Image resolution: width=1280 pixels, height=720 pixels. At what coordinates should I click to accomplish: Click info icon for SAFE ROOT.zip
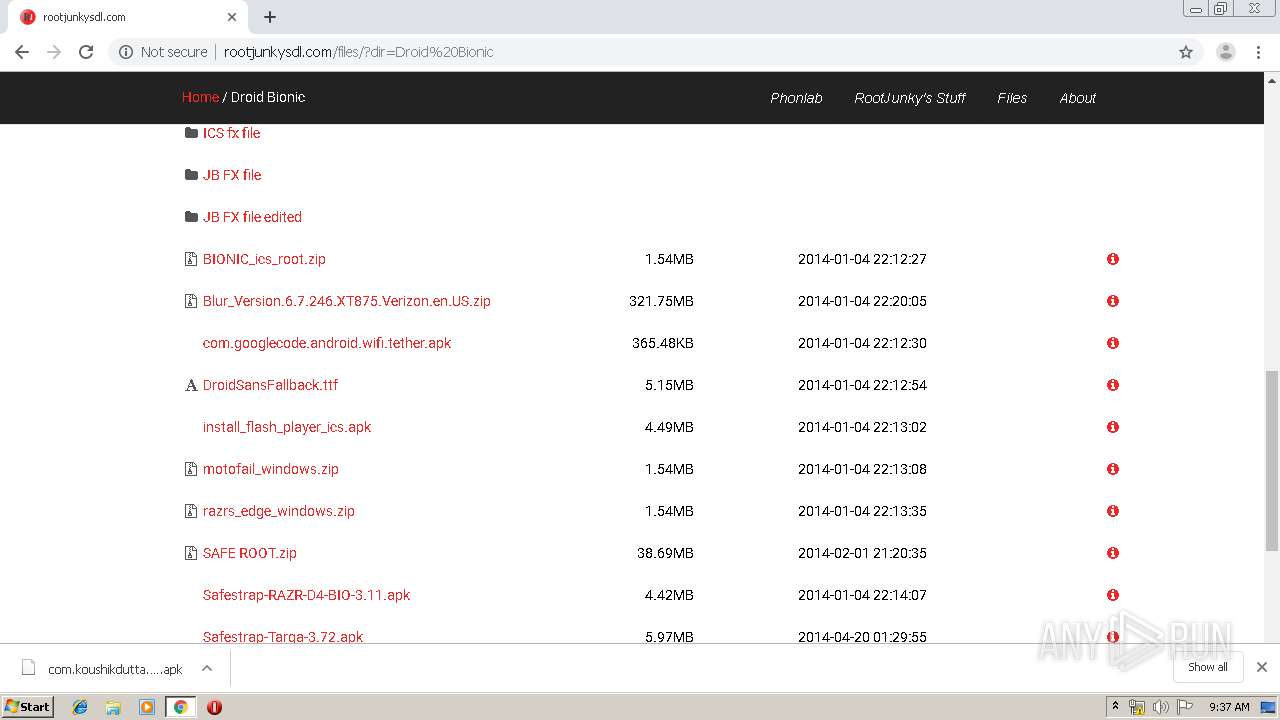1112,553
